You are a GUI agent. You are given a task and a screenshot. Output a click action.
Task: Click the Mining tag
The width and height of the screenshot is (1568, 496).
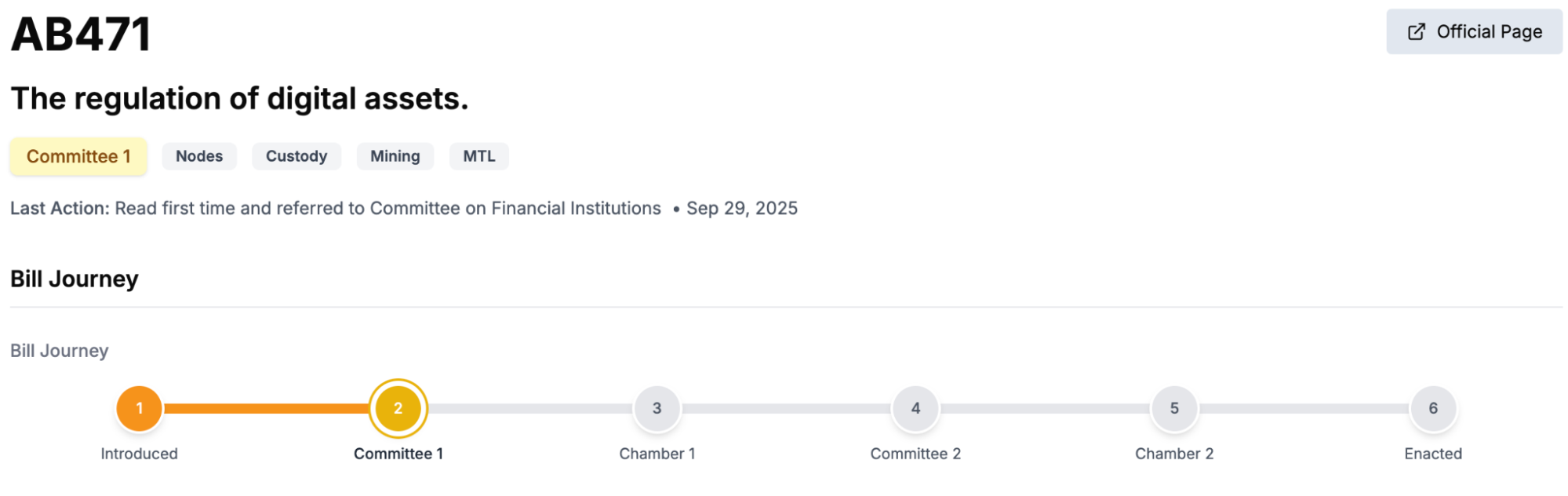(x=395, y=156)
